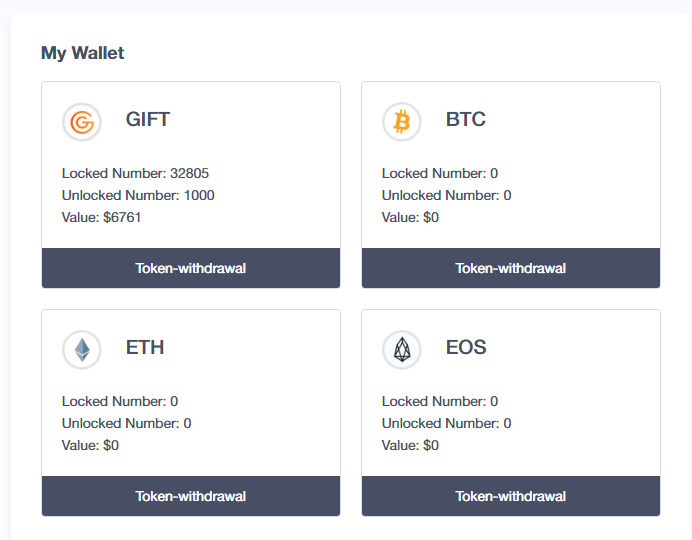692x540 pixels.
Task: Click the EOS Value $0 text
Action: (x=410, y=445)
